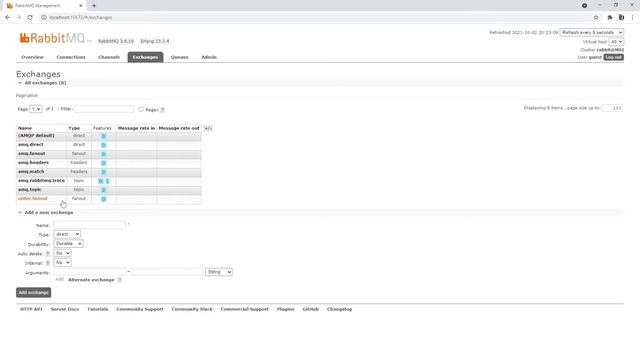The height and width of the screenshot is (360, 640).
Task: Open the amq.topic exchange link
Action: [29, 189]
